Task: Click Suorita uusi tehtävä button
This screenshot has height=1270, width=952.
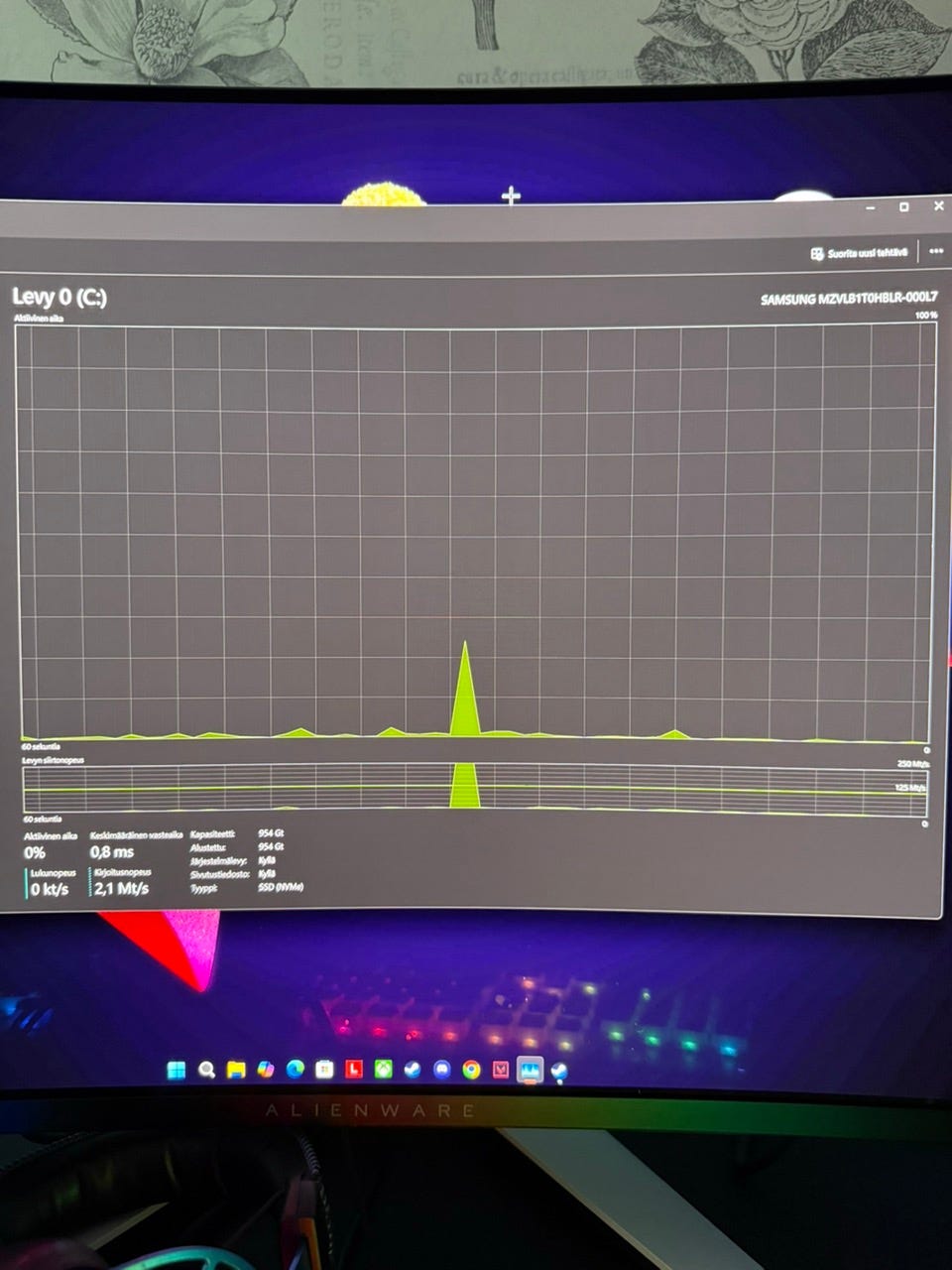Action: click(859, 254)
